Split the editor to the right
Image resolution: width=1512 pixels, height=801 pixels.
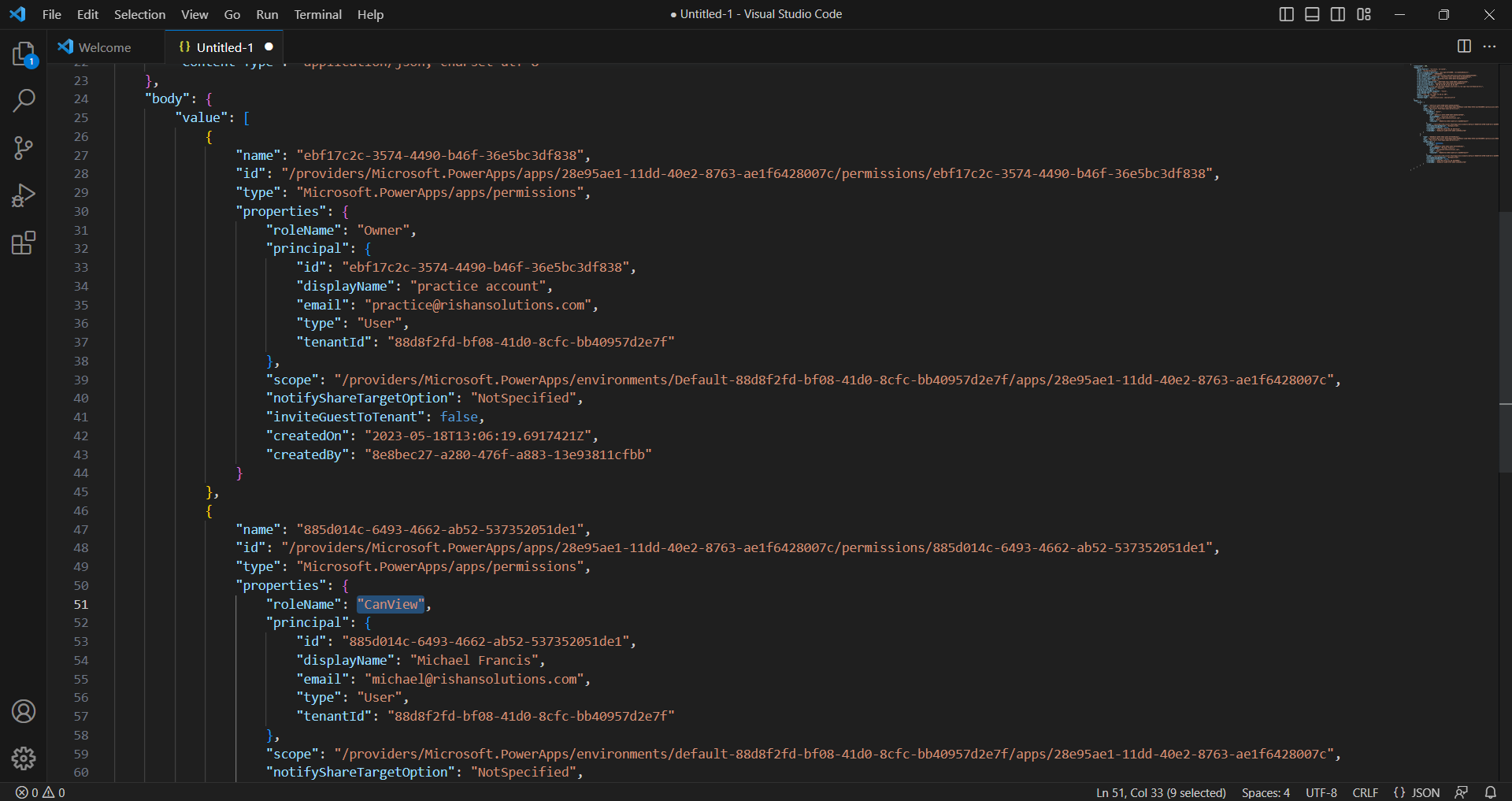[x=1464, y=46]
